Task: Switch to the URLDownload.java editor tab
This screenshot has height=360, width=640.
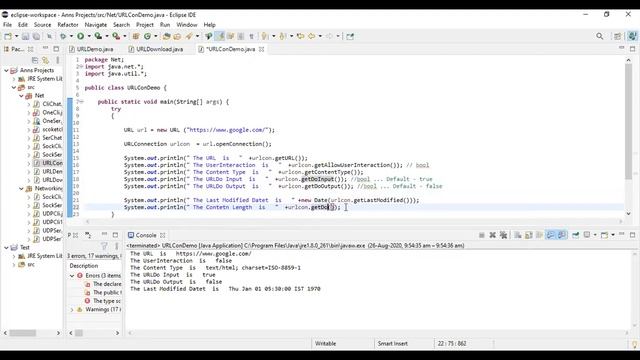Action: click(156, 49)
